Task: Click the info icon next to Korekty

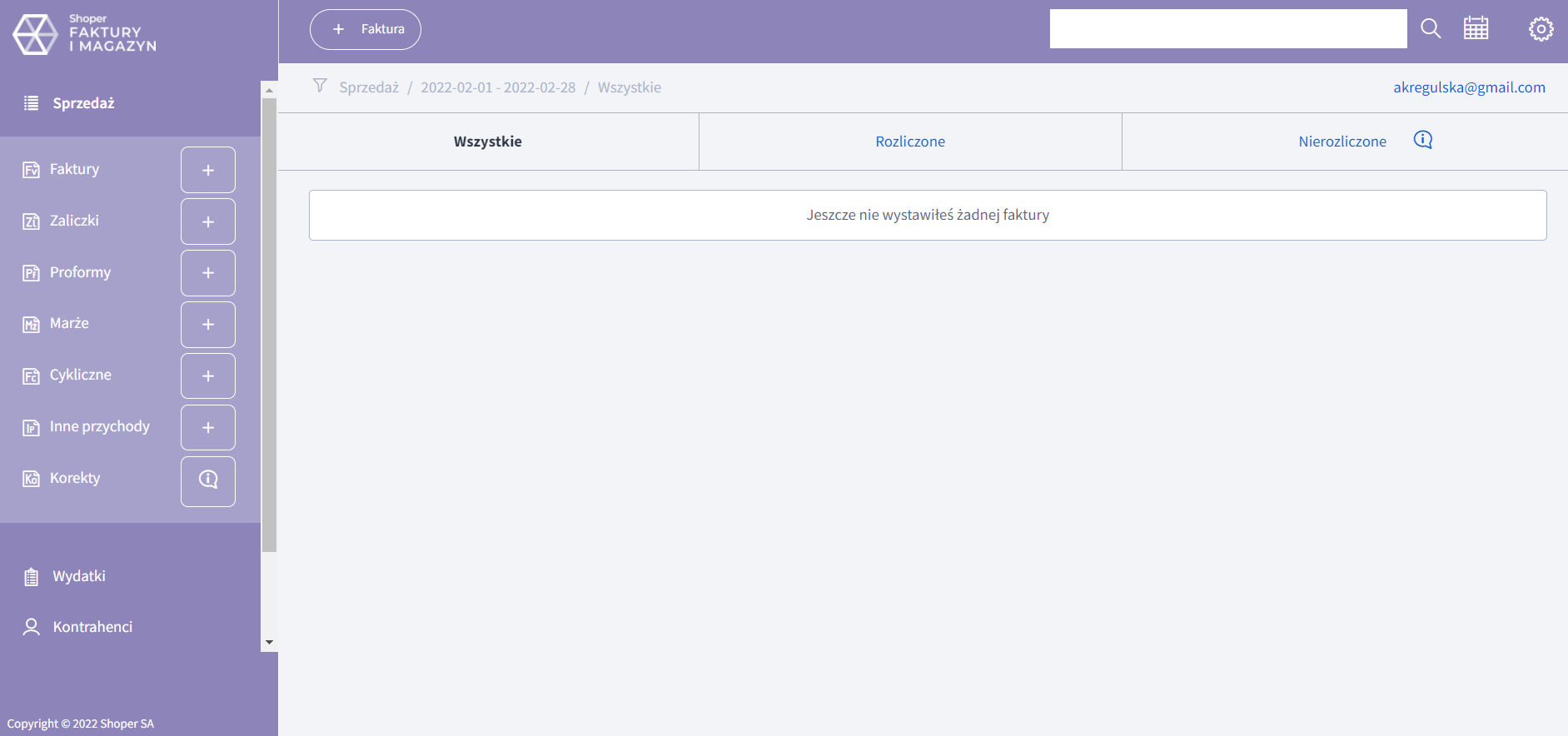Action: tap(208, 480)
